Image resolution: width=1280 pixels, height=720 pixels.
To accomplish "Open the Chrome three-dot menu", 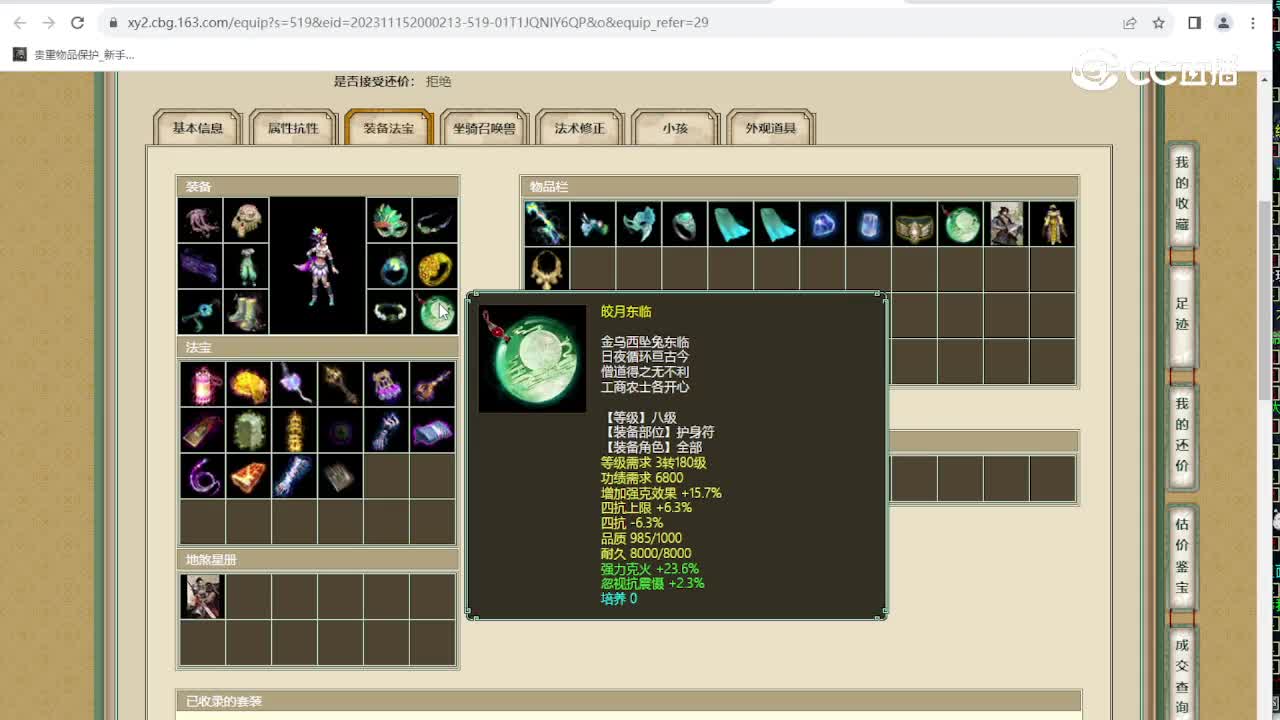I will pyautogui.click(x=1253, y=22).
